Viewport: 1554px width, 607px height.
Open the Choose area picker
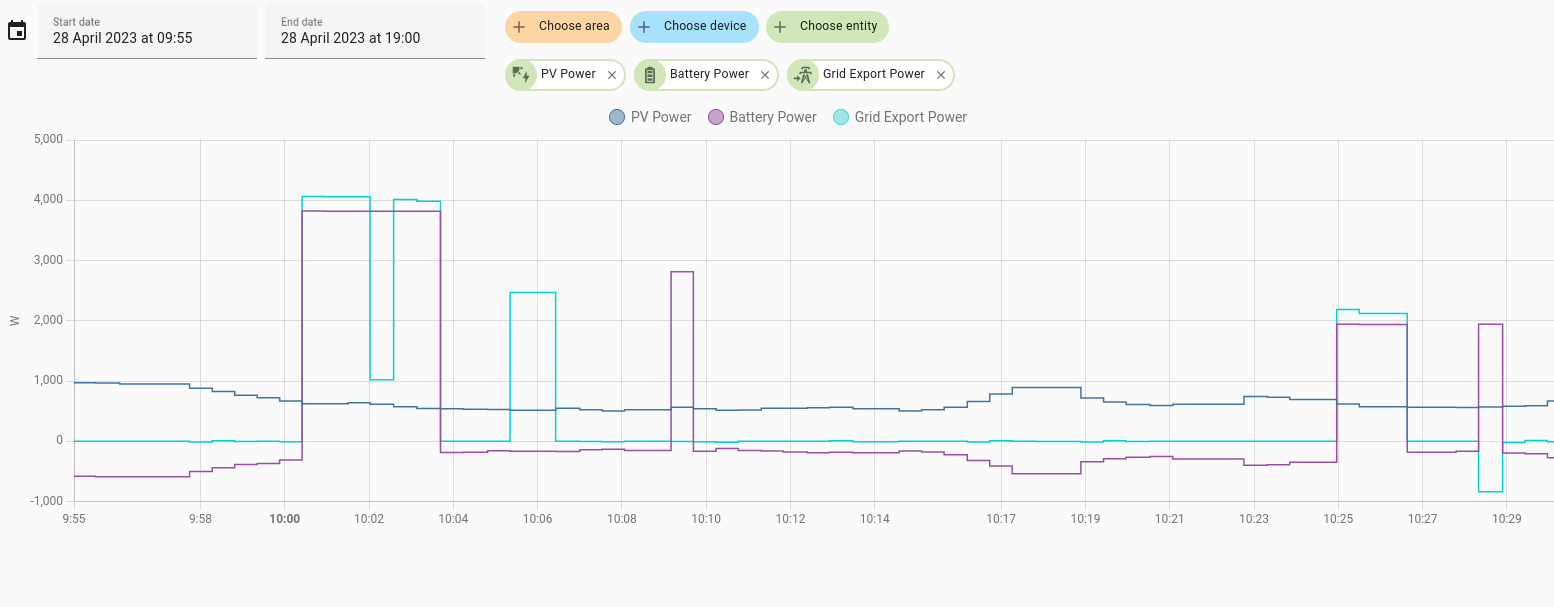(563, 27)
